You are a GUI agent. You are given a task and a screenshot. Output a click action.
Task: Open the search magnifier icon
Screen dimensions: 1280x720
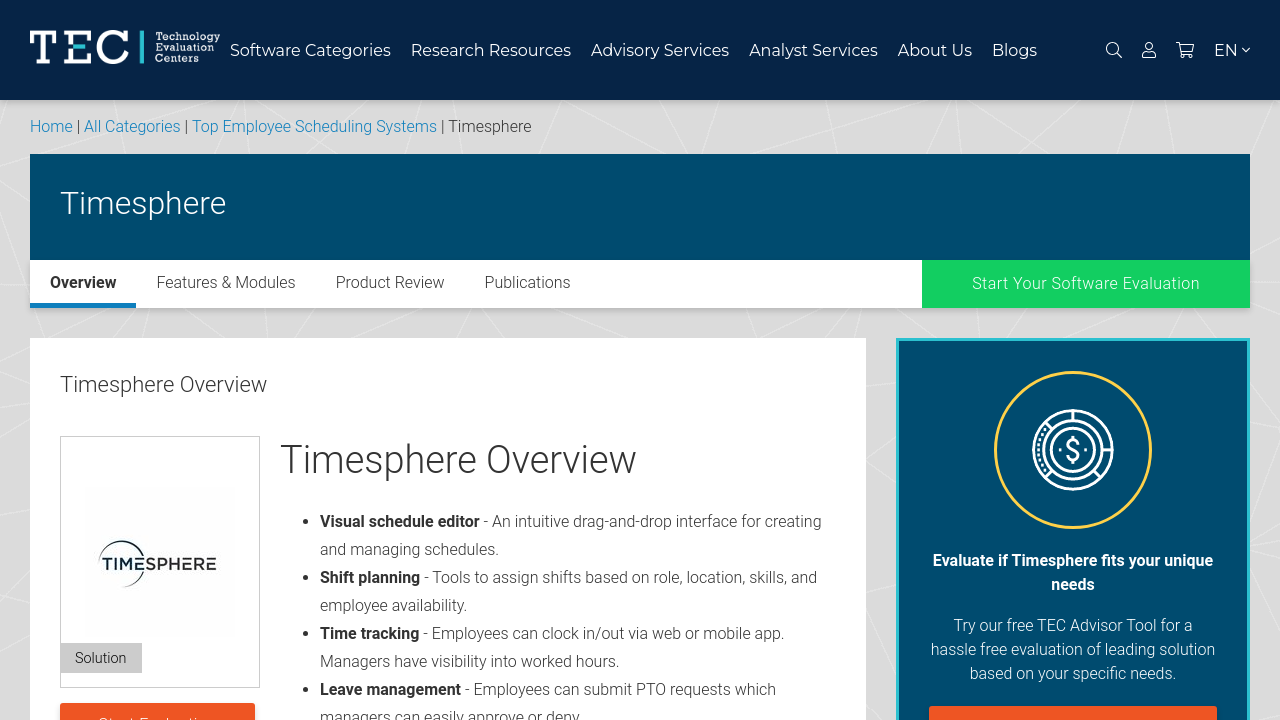point(1114,50)
